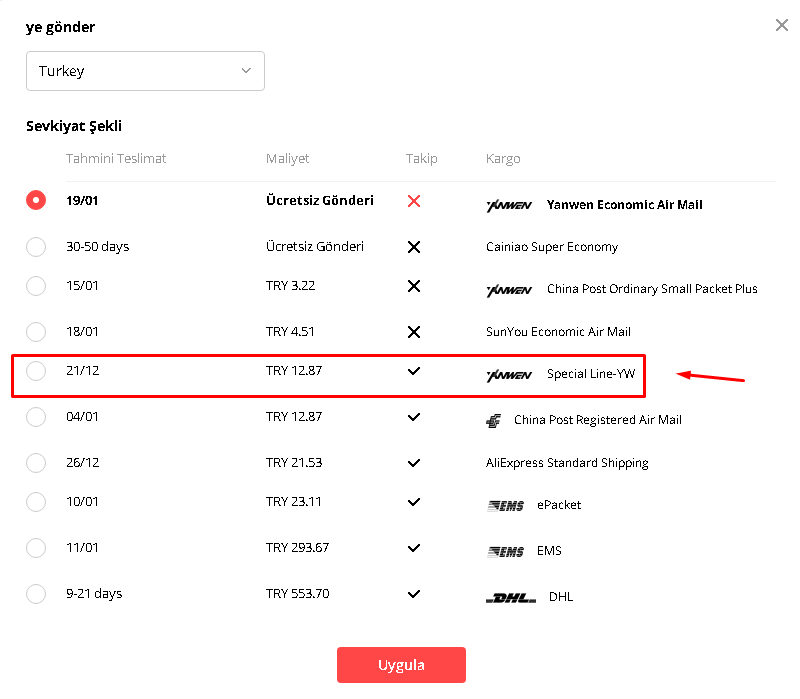Click the Yanwen logo beside Special Line-YW

coord(509,375)
